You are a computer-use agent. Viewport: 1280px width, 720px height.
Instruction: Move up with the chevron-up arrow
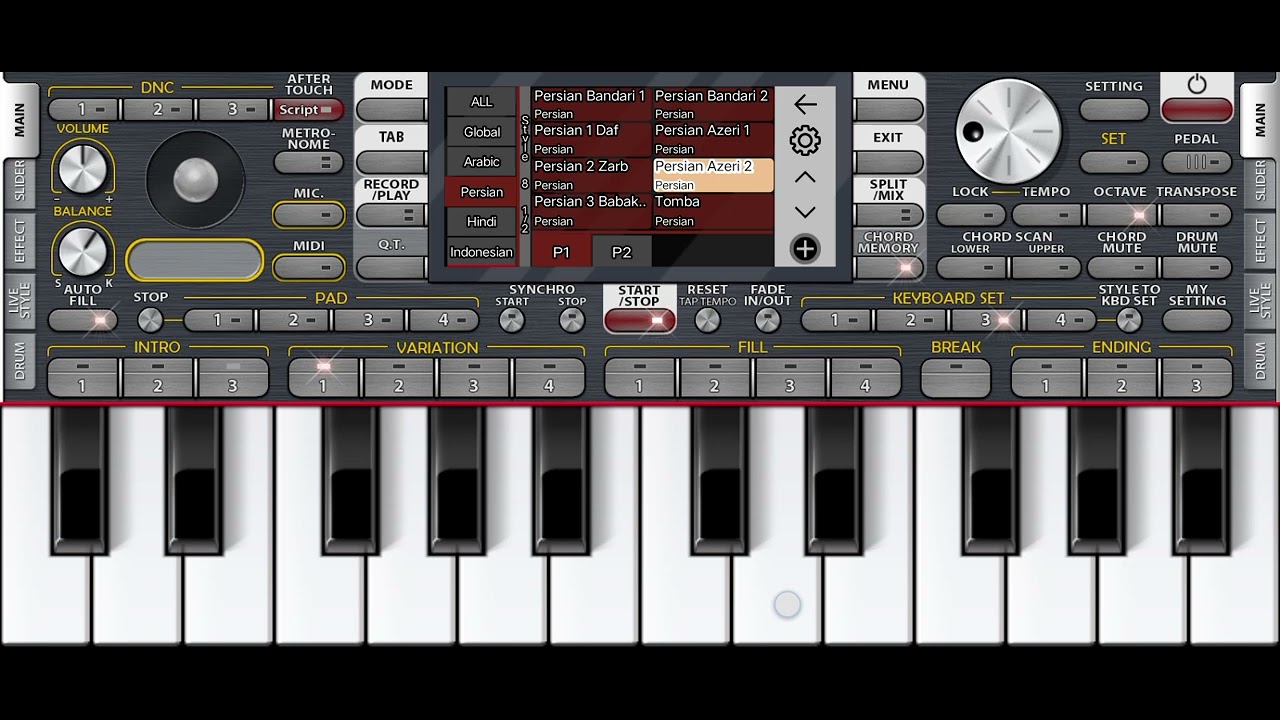coord(805,177)
